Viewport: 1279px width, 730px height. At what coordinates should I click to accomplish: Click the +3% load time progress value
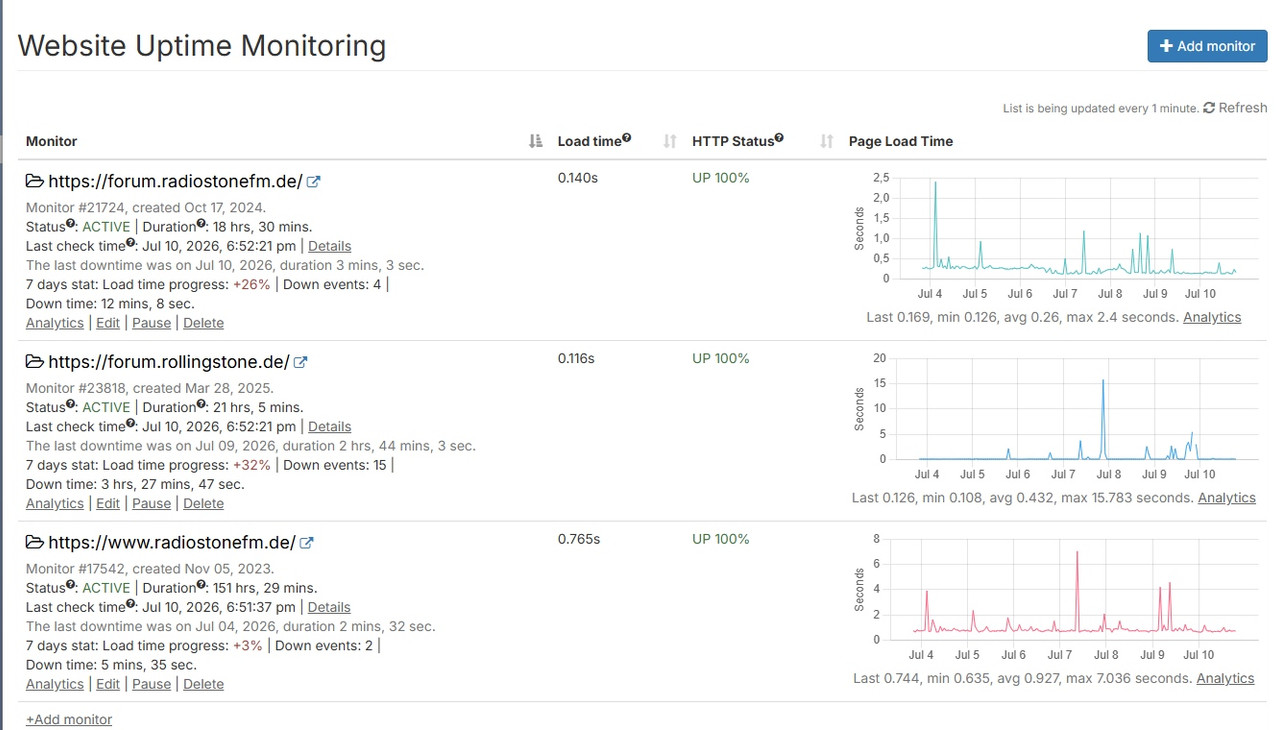coord(247,645)
